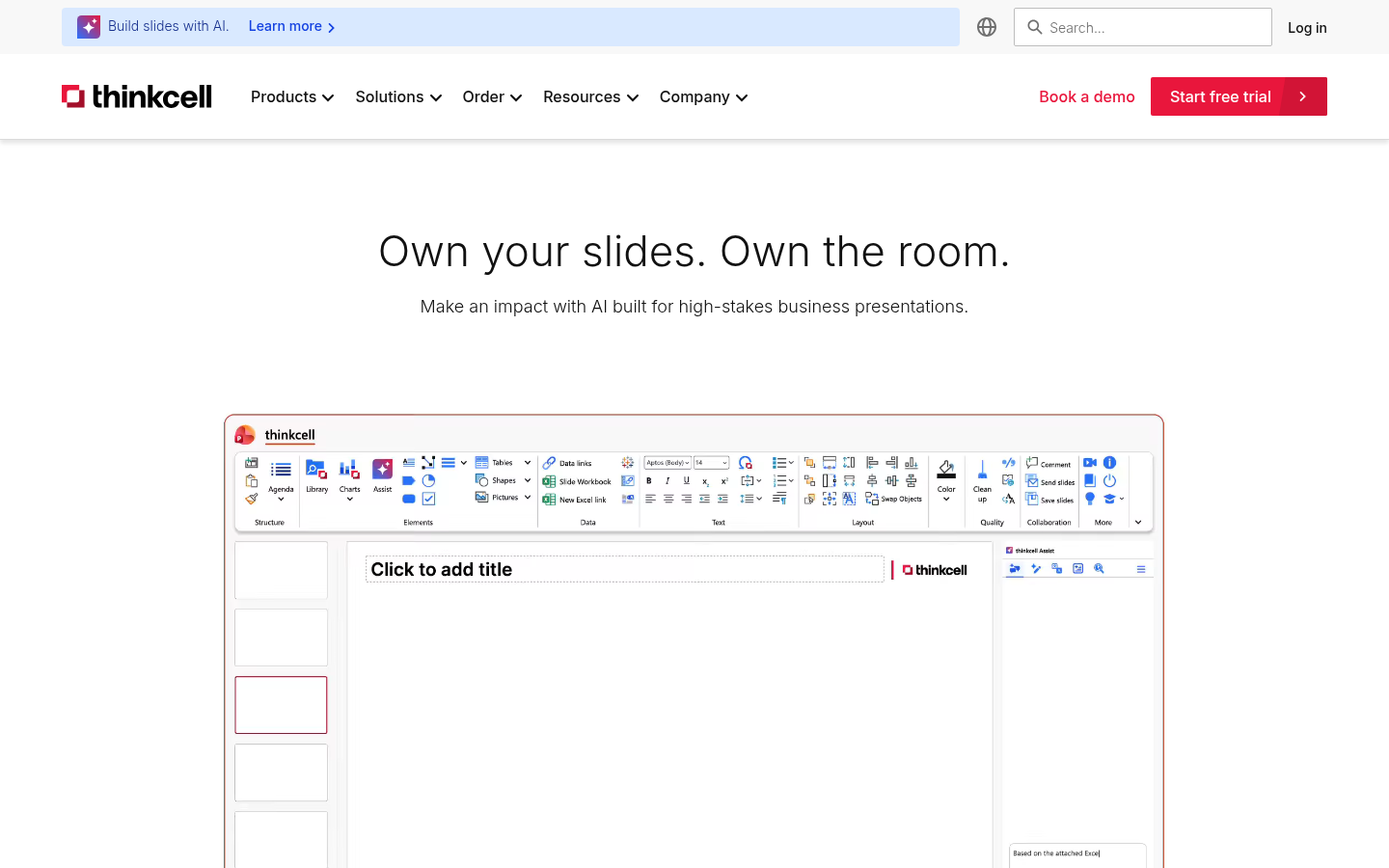Viewport: 1389px width, 868px height.
Task: Click the magic pen icon in Assist panel
Action: click(1036, 569)
